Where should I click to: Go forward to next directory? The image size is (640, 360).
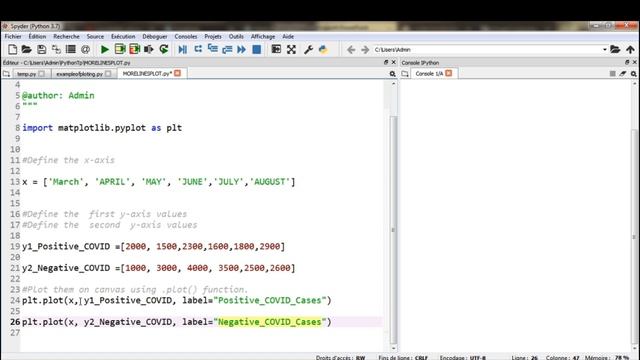point(365,49)
